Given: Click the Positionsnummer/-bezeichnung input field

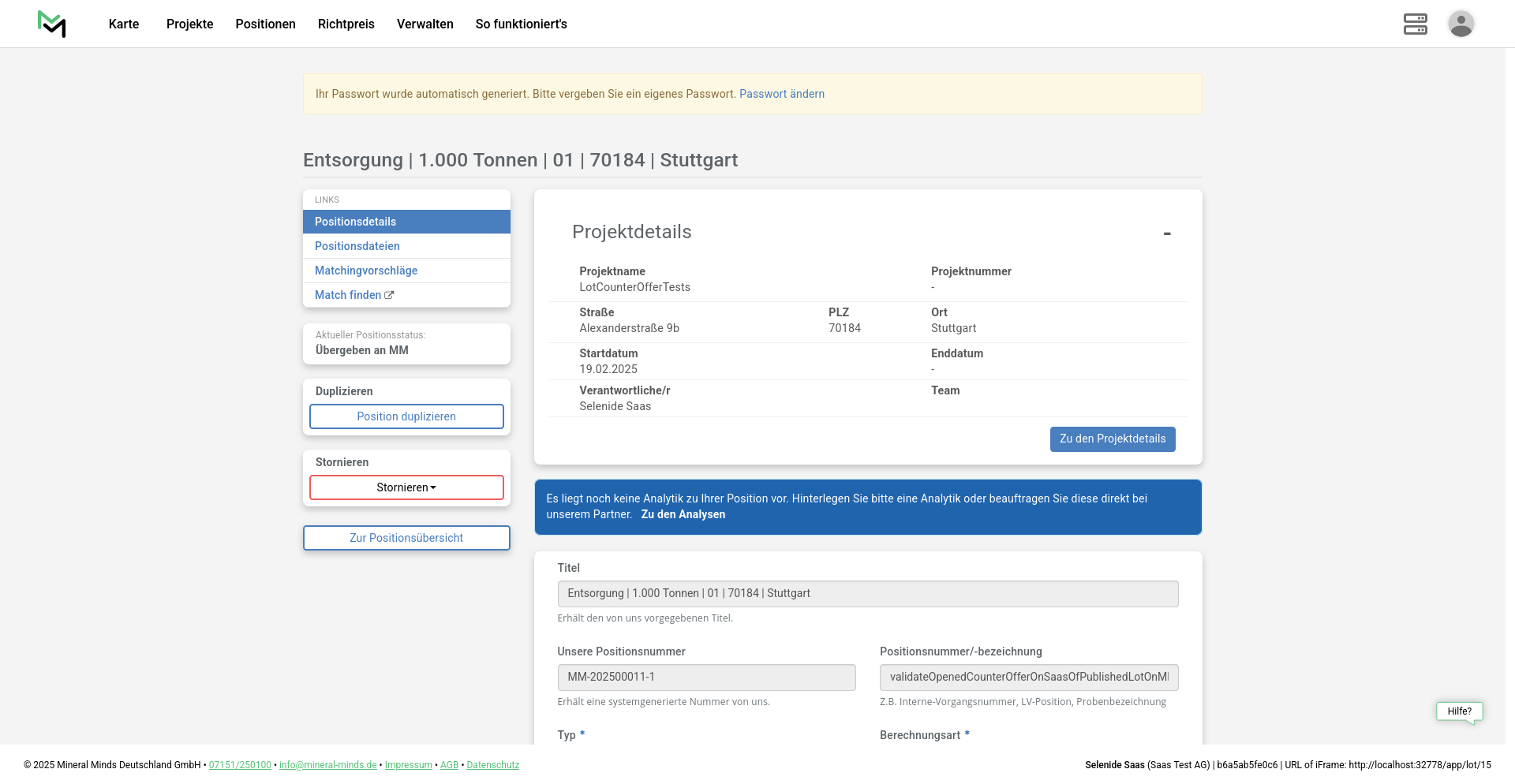Looking at the screenshot, I should pos(1028,678).
